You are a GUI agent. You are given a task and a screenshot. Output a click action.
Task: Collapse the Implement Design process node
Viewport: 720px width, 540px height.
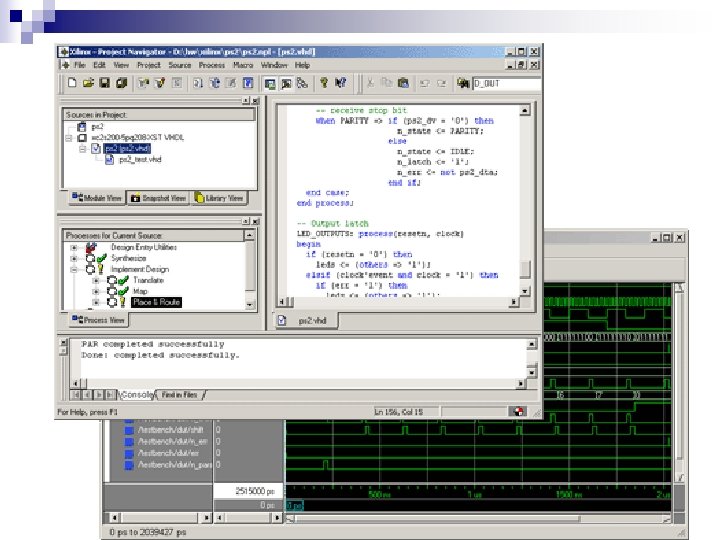[x=74, y=269]
